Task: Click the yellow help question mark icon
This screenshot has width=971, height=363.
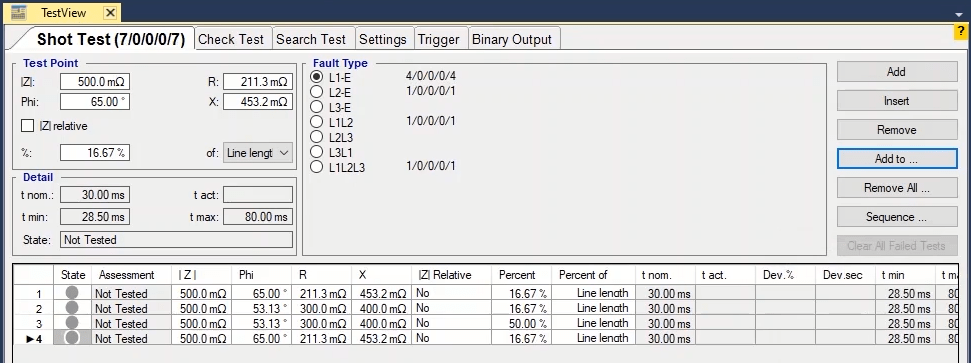Action: pos(961,32)
